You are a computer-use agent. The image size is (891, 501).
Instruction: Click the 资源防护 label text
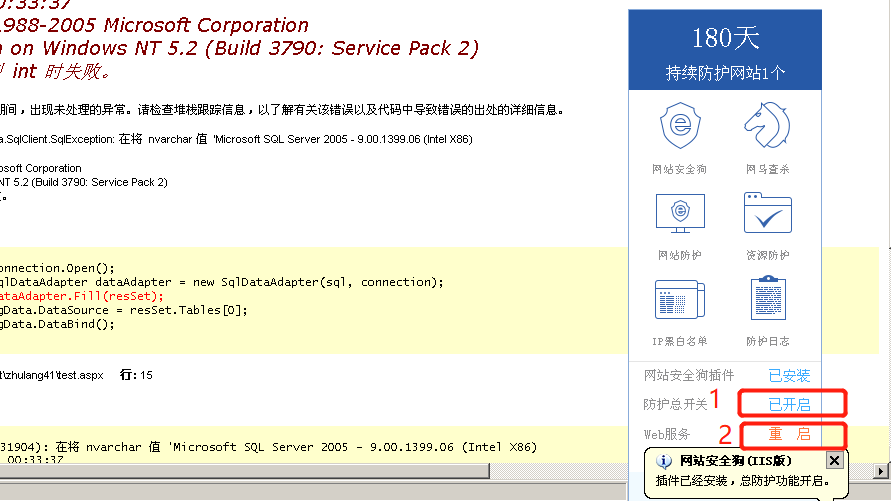pyautogui.click(x=768, y=255)
